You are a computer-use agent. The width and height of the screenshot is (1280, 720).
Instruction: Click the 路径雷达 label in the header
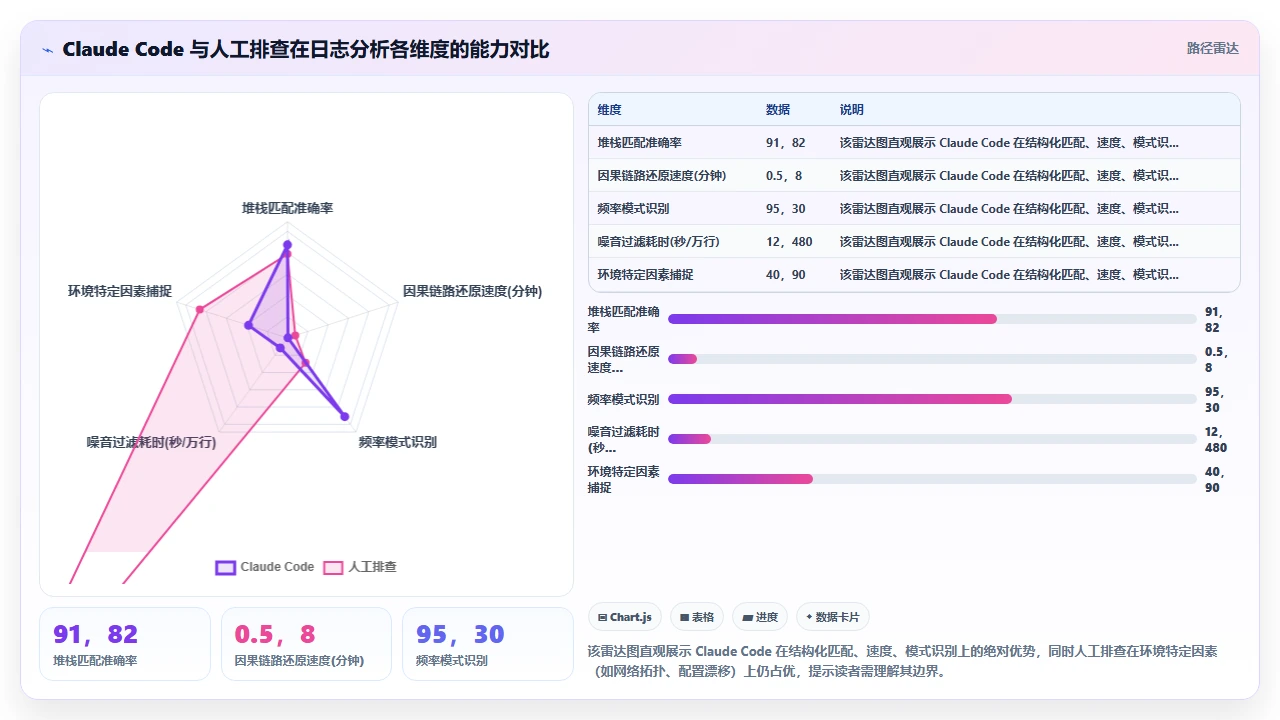tap(1212, 48)
